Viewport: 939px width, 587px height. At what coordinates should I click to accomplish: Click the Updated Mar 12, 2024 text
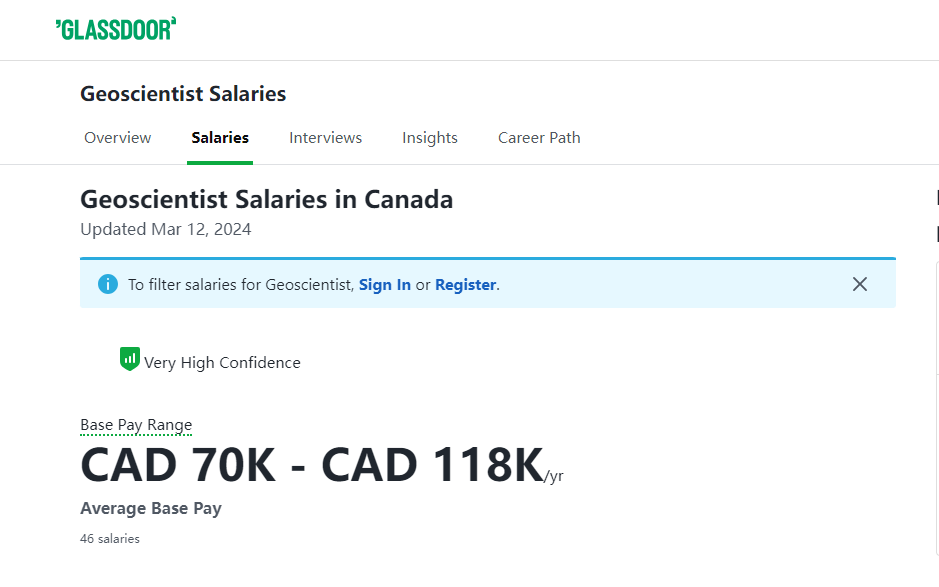coord(166,229)
